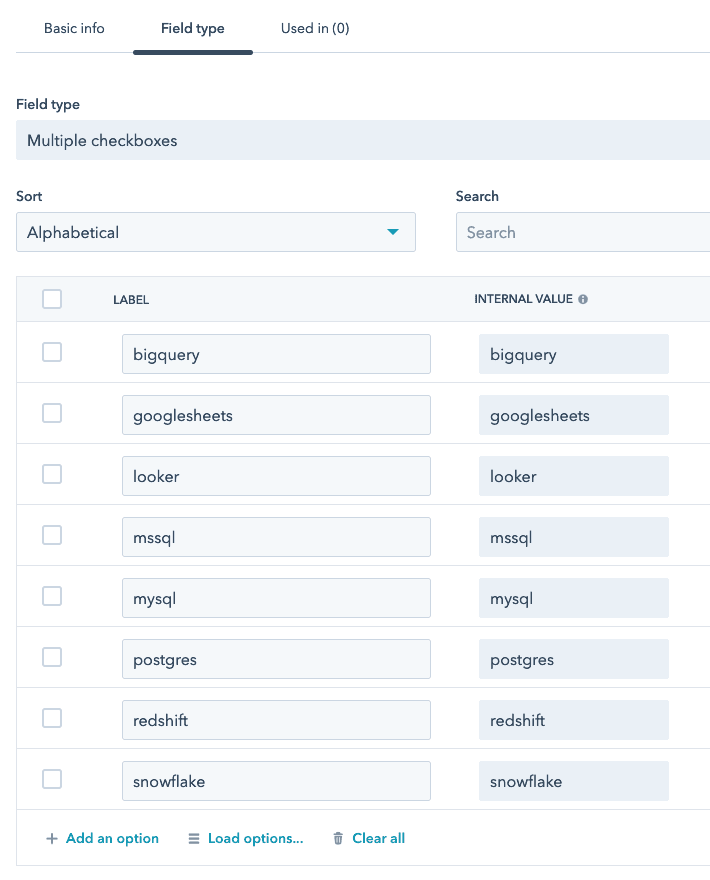The width and height of the screenshot is (710, 880).
Task: Click the info icon beside Internal Value
Action: point(583,299)
